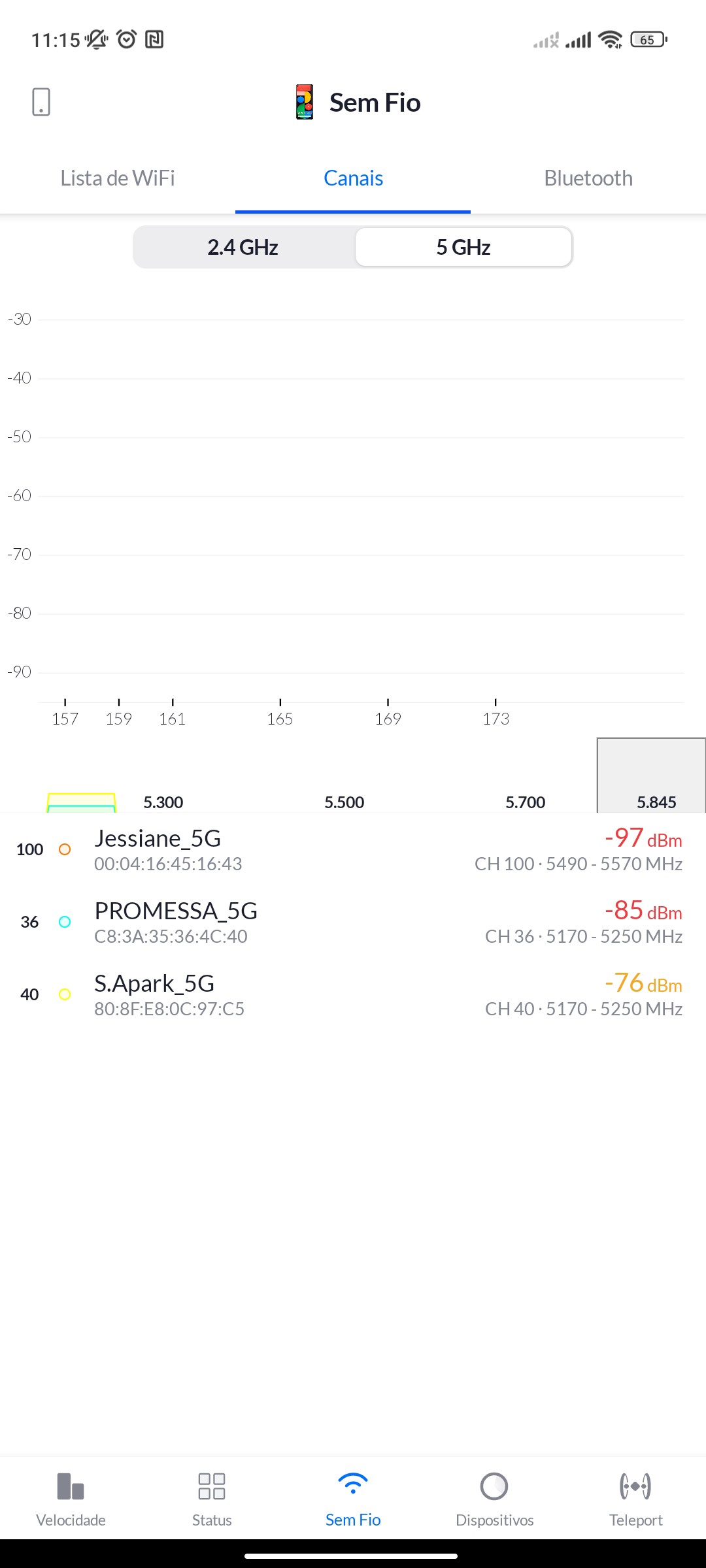Switch to the Bluetooth tab
Viewport: 706px width, 1568px height.
[x=588, y=178]
